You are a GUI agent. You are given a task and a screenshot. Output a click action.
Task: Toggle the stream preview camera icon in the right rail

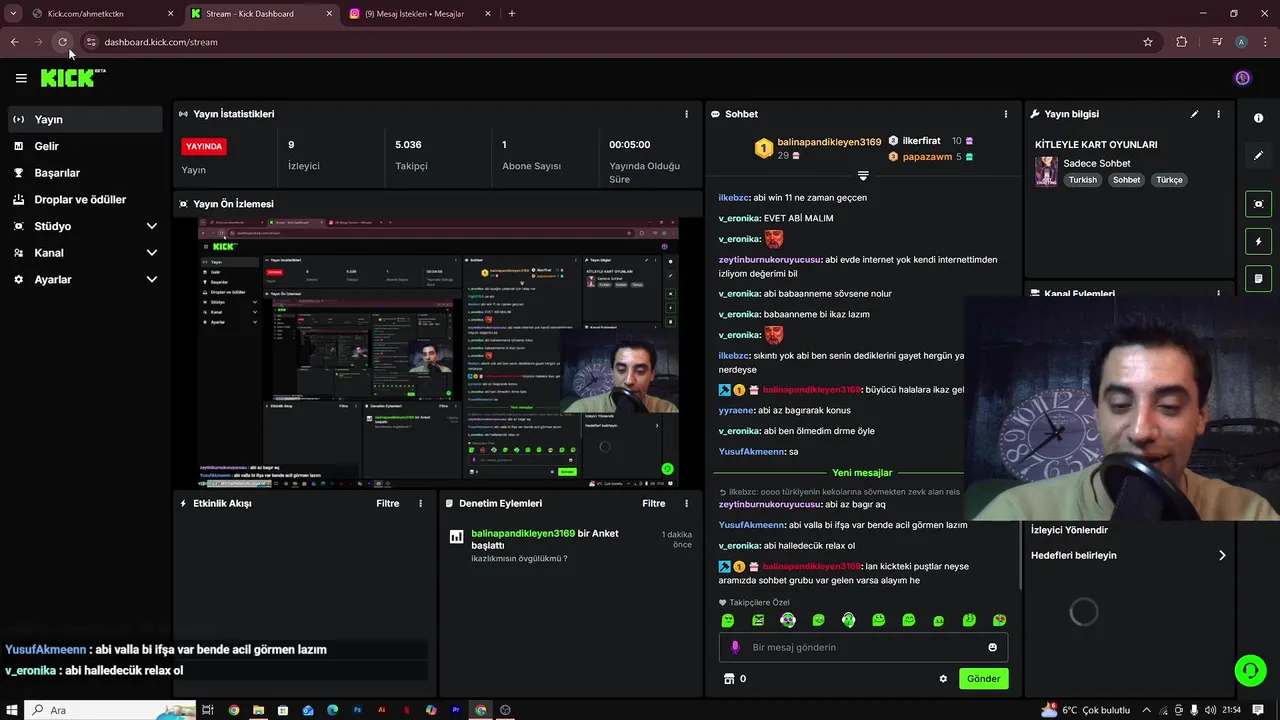1258,204
